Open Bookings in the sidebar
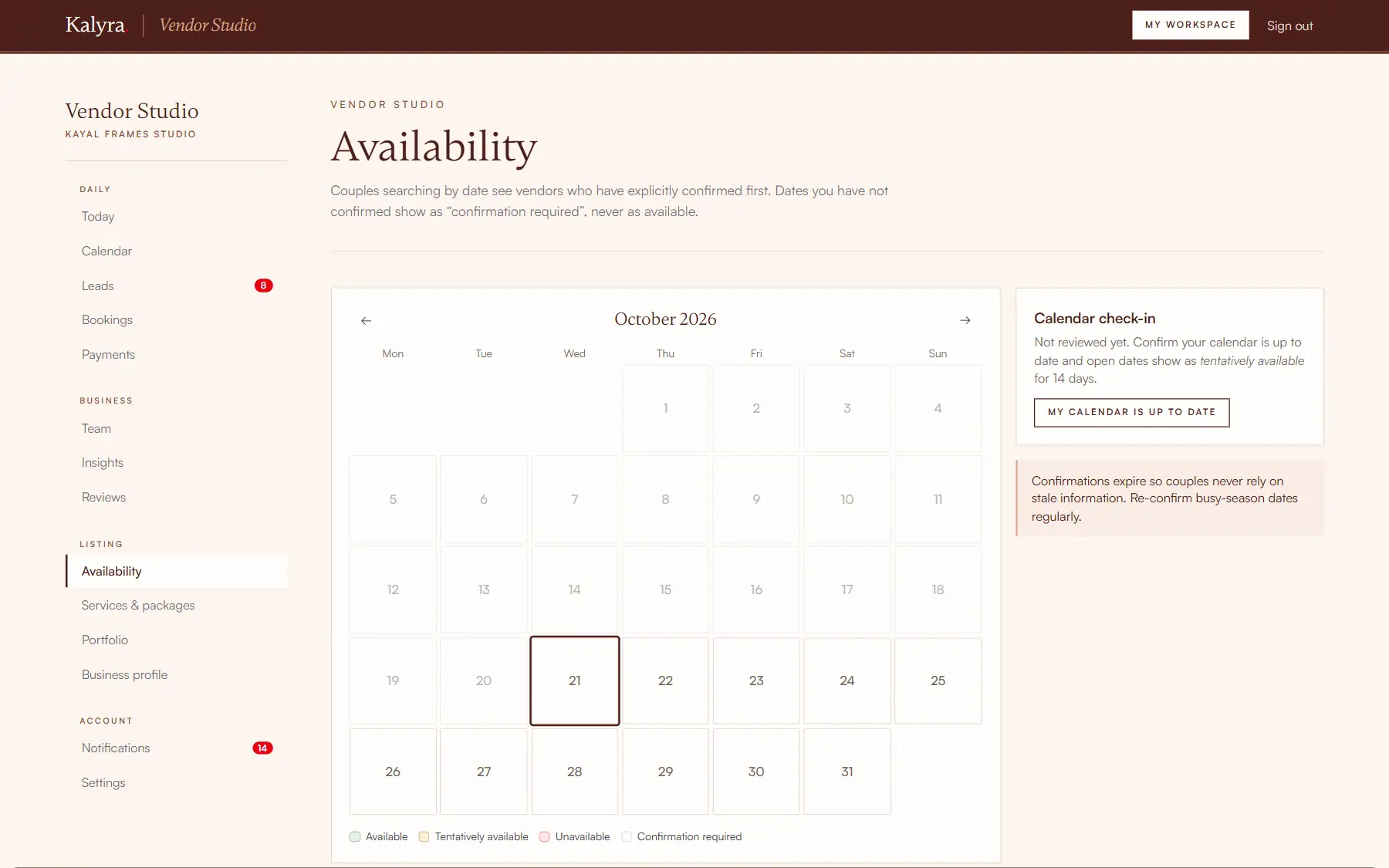1389x868 pixels. (177, 319)
